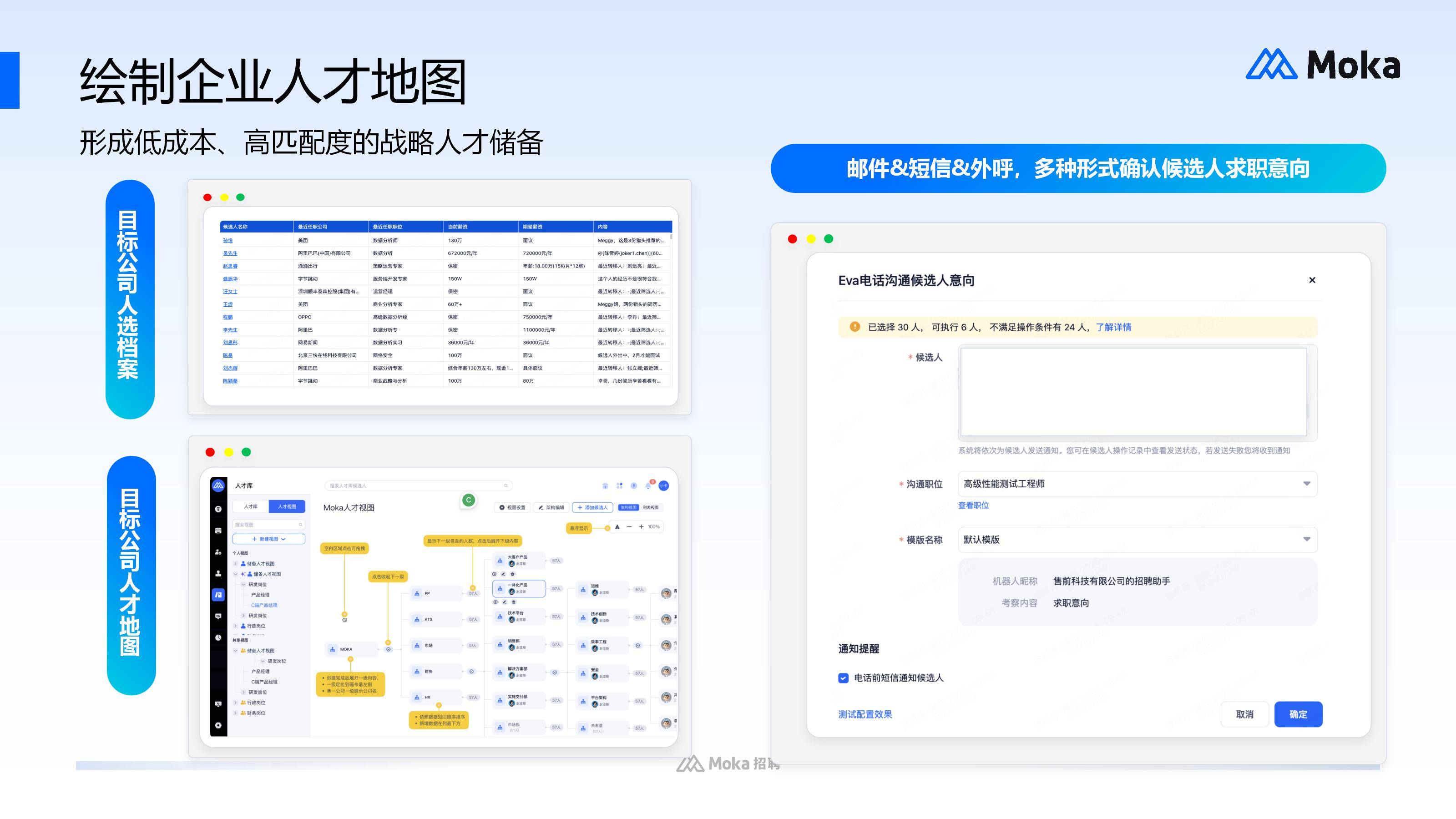Switch to 列表视图 view toggle
The width and height of the screenshot is (1456, 819).
(x=651, y=508)
